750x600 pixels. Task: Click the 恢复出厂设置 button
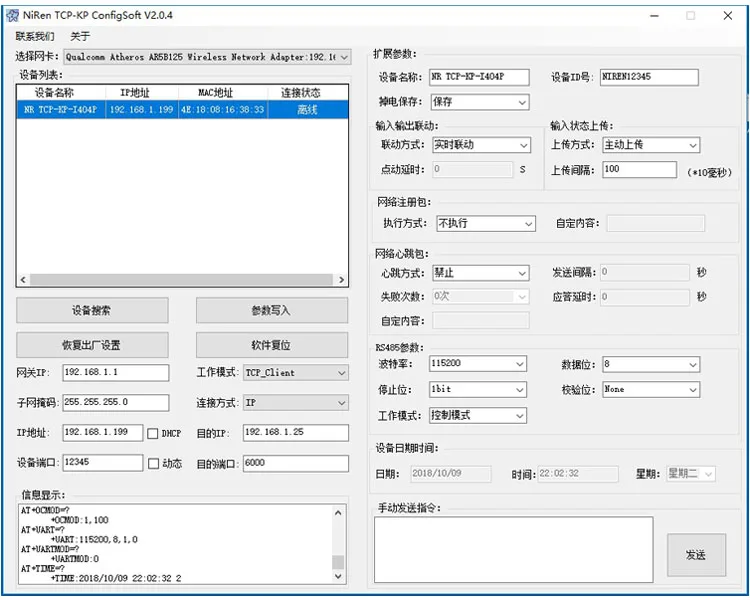[92, 345]
